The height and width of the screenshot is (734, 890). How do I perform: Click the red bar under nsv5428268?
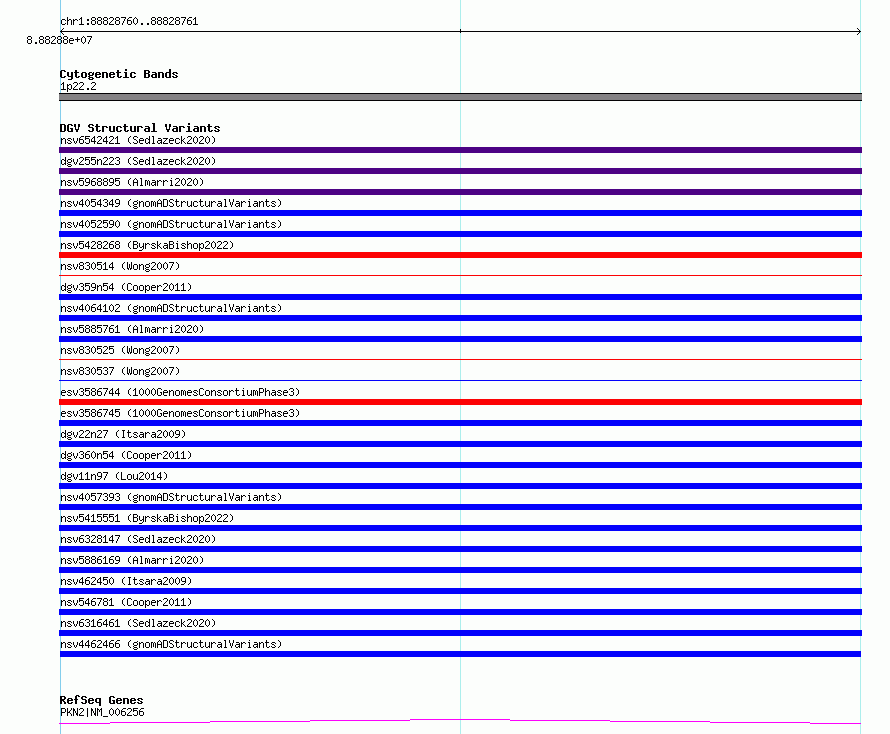click(460, 255)
